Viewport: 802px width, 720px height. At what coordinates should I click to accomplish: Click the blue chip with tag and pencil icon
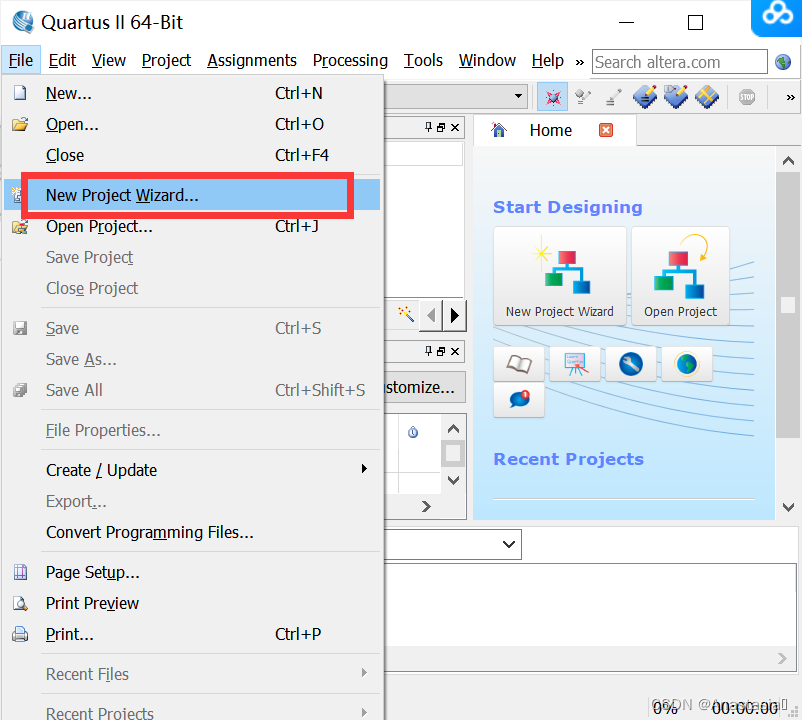[676, 97]
